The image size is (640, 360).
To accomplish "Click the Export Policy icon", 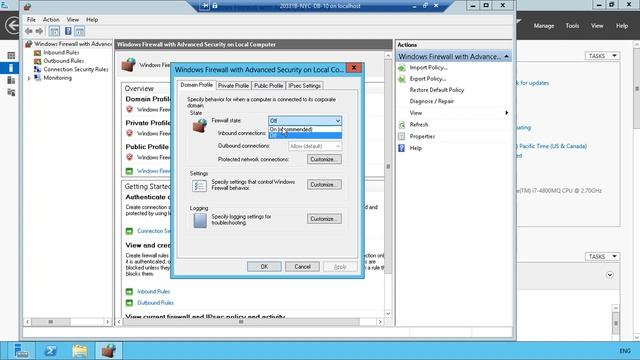I will 402,79.
